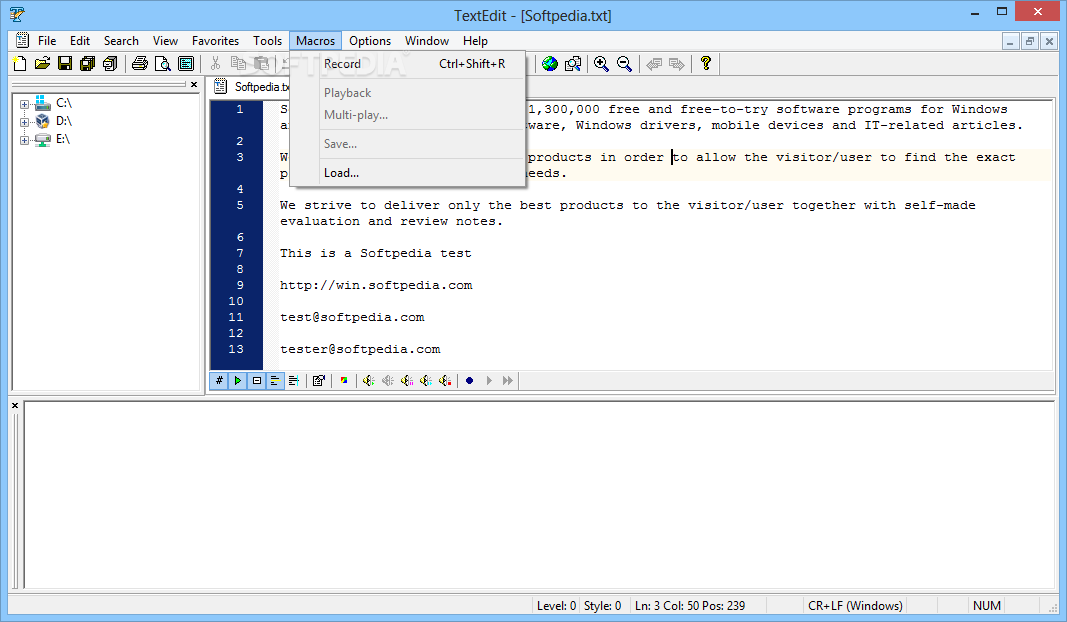Click the Save All stacked disks icon

tap(87, 64)
